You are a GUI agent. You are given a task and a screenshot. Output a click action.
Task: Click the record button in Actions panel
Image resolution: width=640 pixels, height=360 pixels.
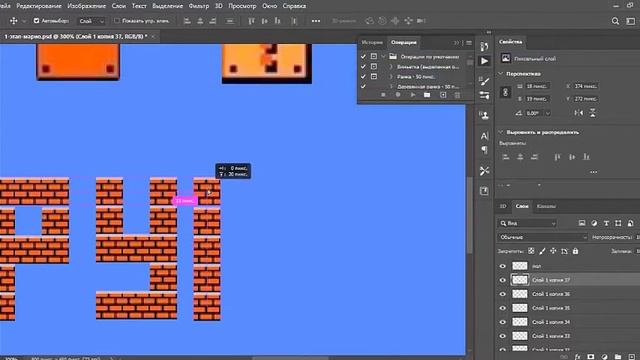(398, 95)
